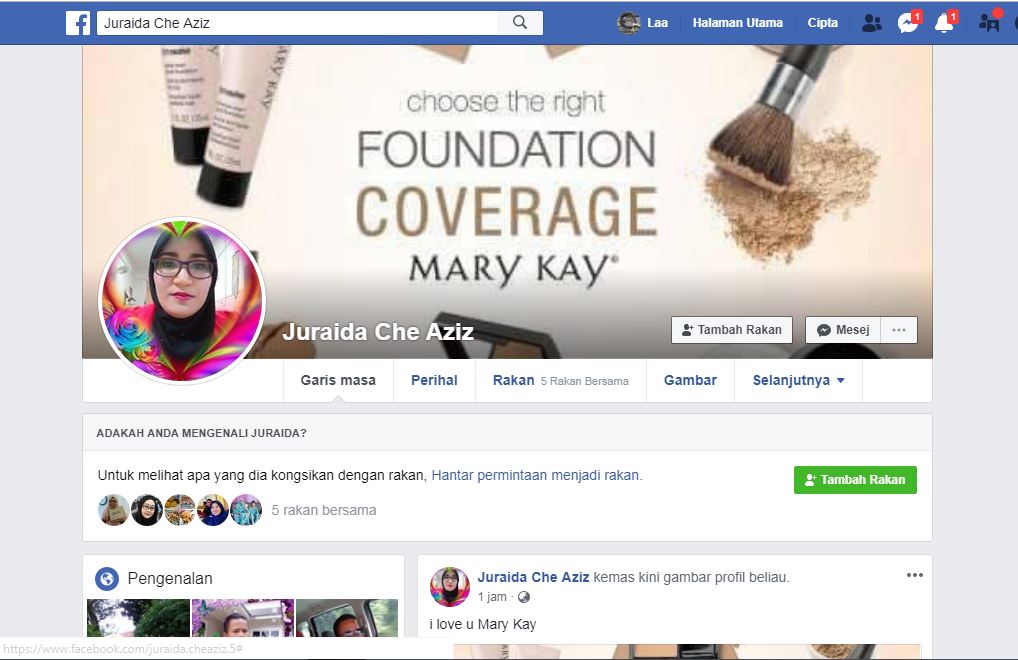Click the 1 jam post timestamp
Viewport: 1018px width, 660px height.
click(x=491, y=597)
